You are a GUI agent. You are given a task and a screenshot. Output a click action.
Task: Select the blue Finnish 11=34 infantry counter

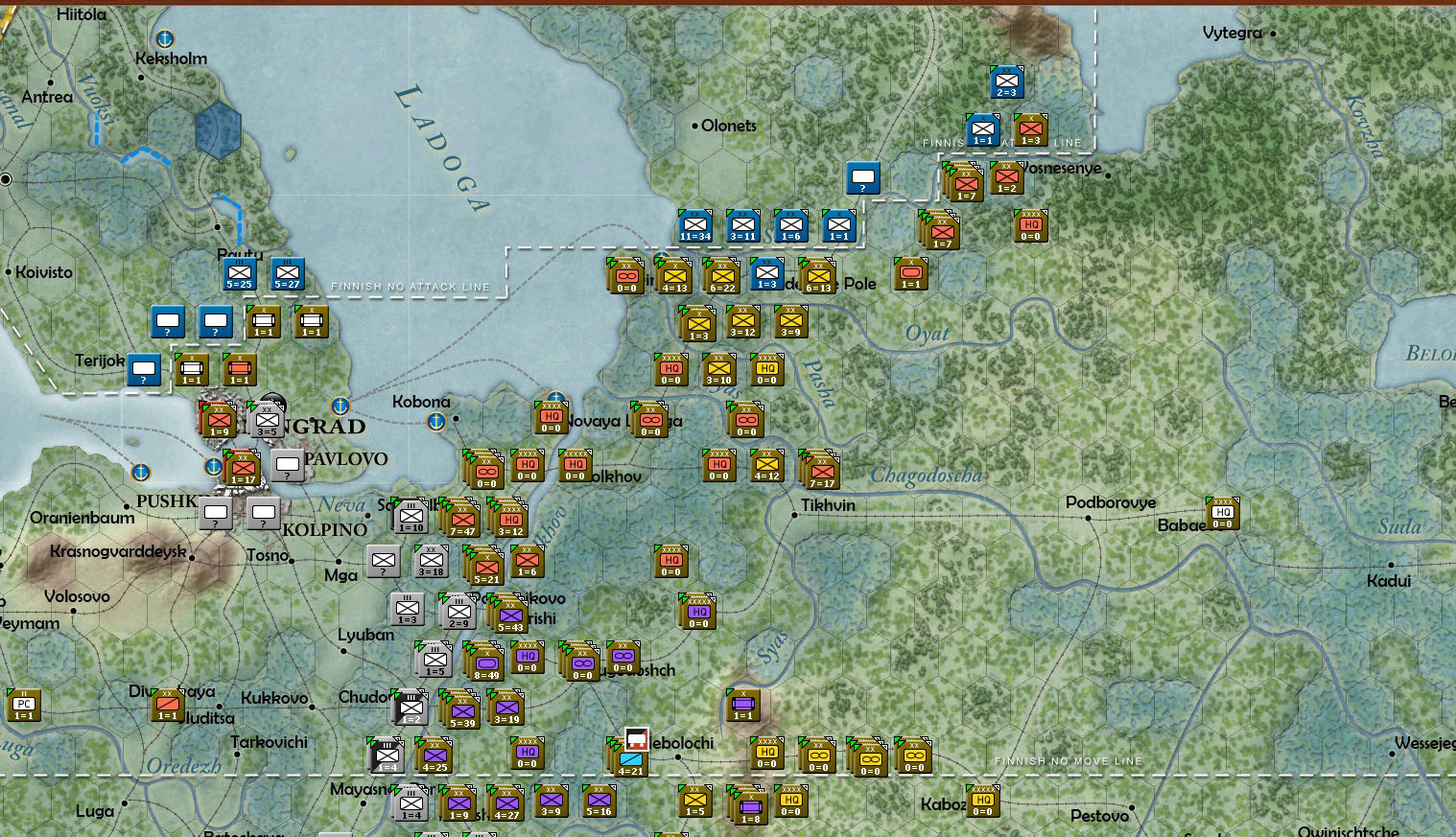click(695, 226)
